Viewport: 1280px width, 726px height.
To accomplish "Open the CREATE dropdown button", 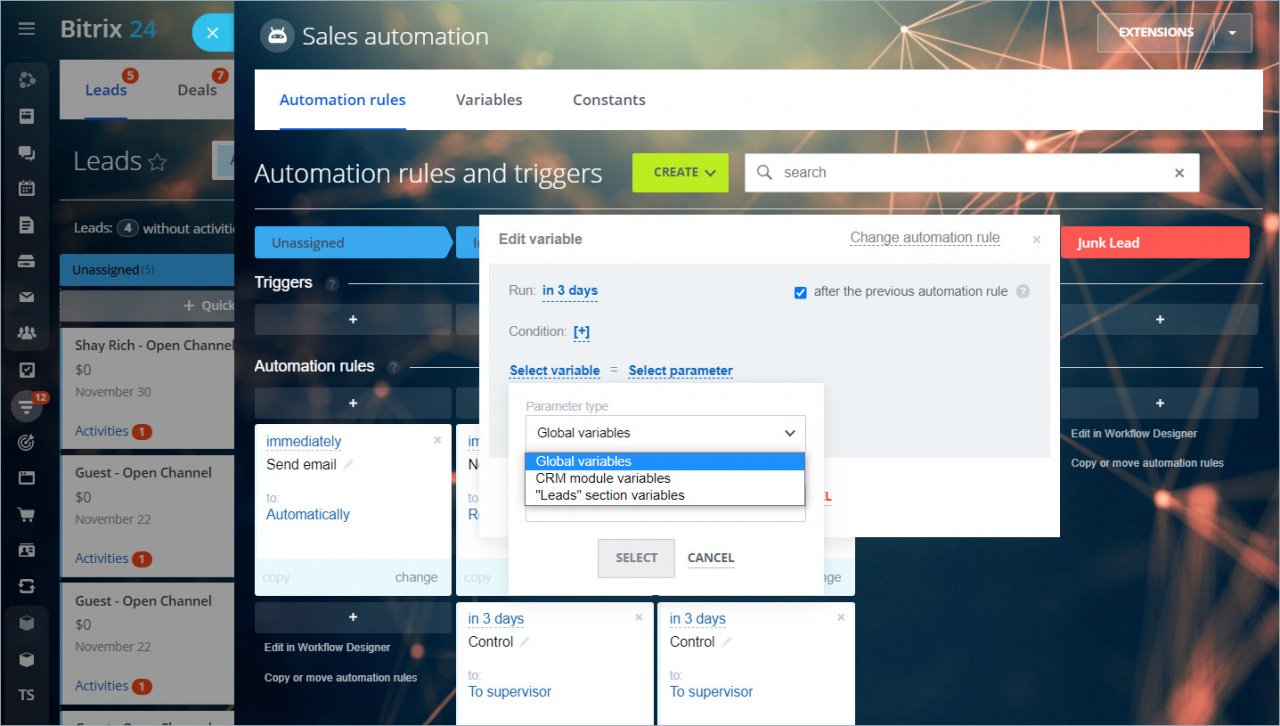I will coord(680,173).
